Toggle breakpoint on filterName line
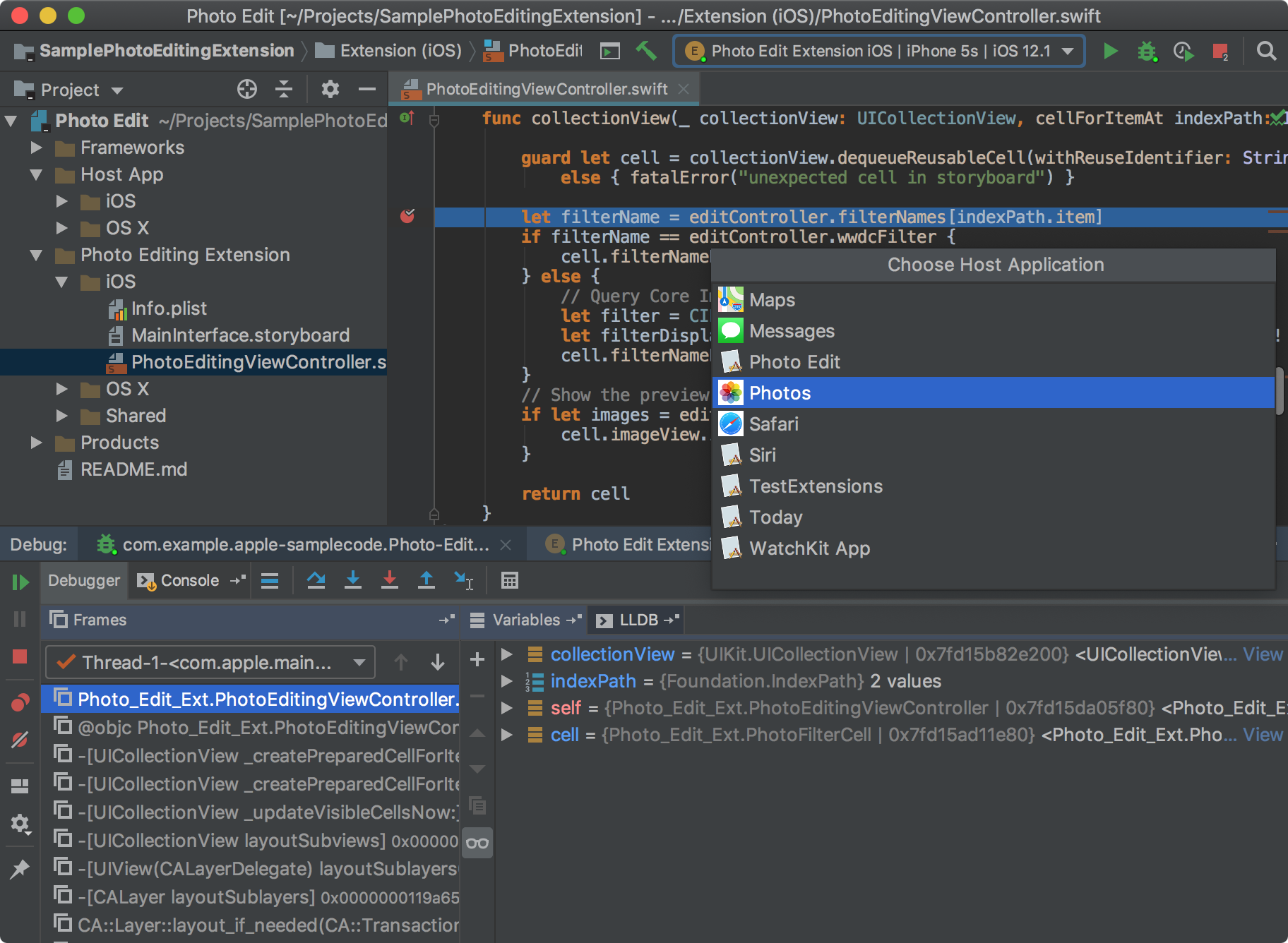The width and height of the screenshot is (1288, 943). (x=407, y=216)
